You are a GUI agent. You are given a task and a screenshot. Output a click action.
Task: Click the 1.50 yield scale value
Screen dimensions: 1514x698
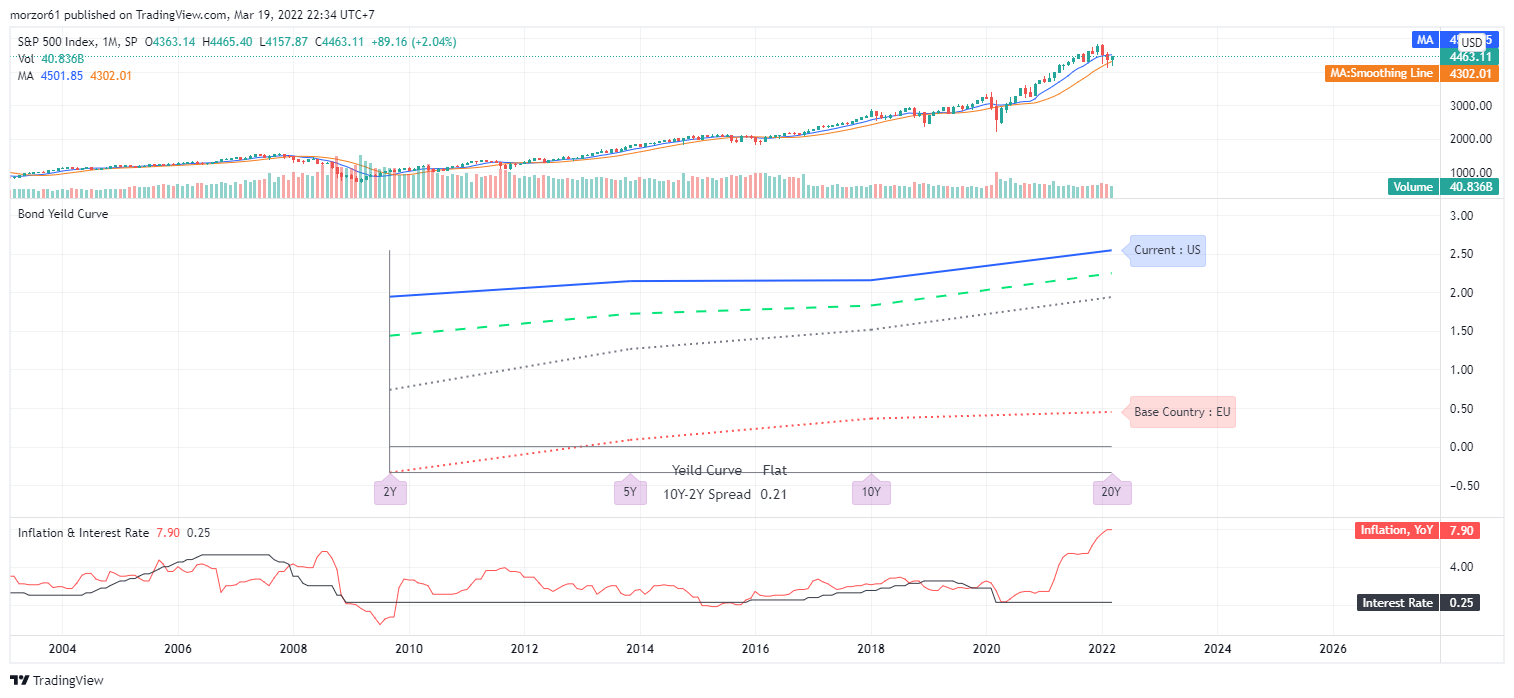[1461, 331]
